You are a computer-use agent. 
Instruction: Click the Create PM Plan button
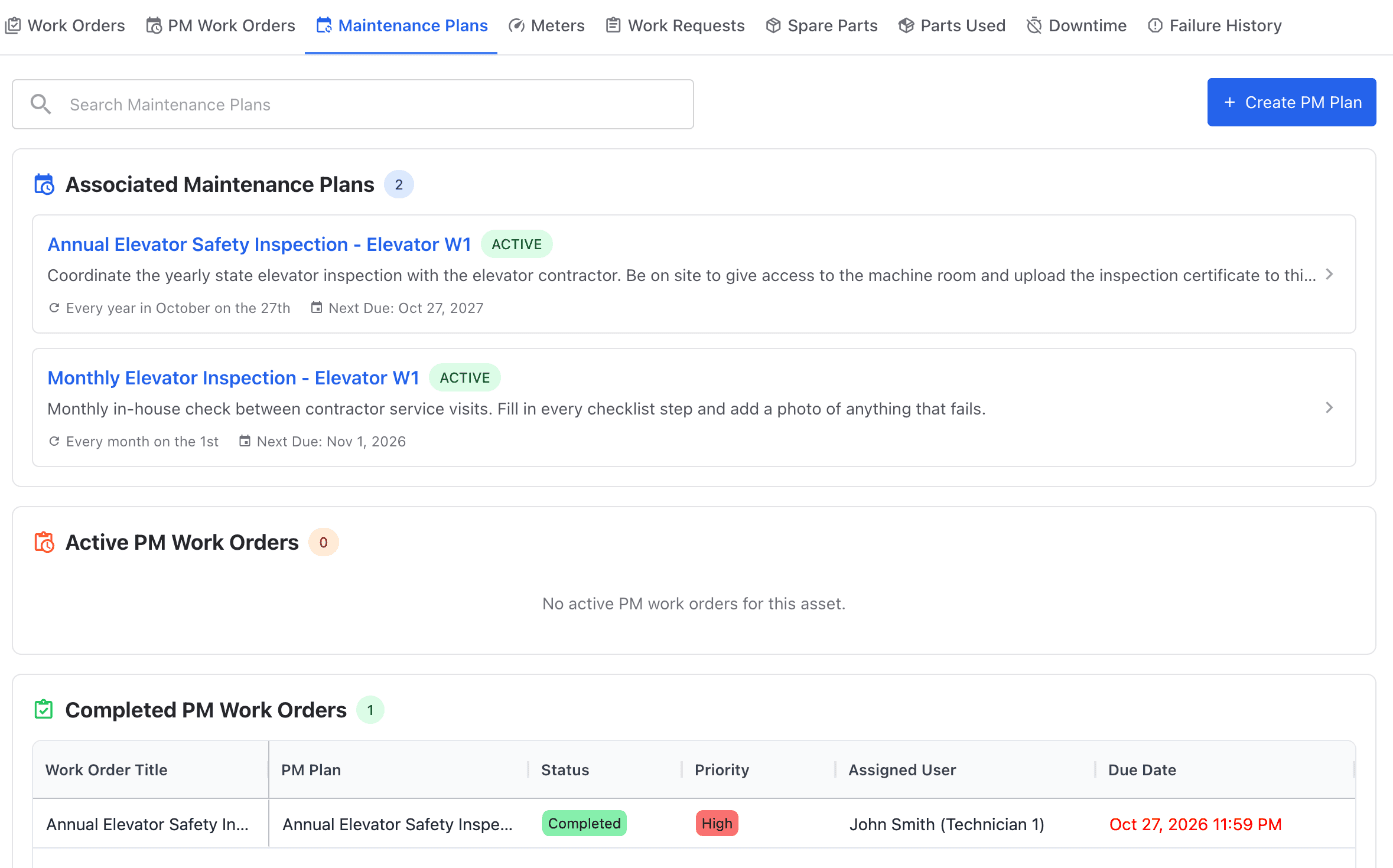point(1292,102)
